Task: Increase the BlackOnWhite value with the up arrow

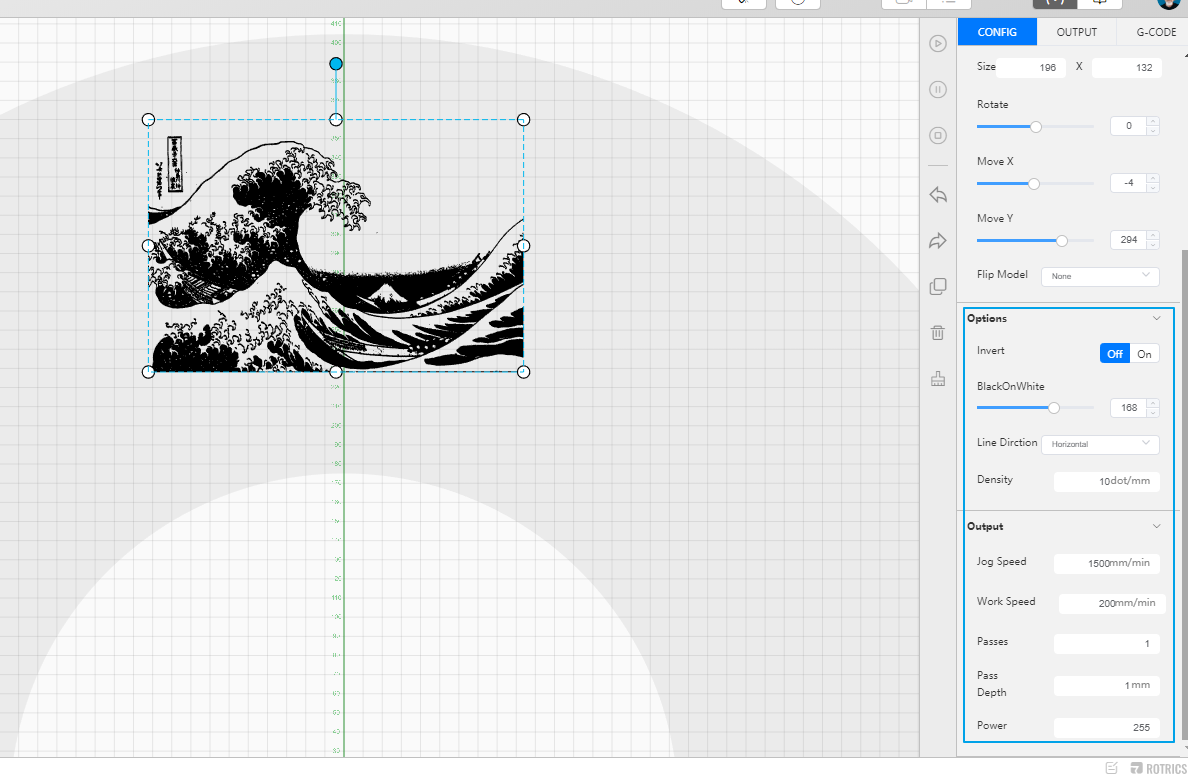Action: [x=1152, y=403]
